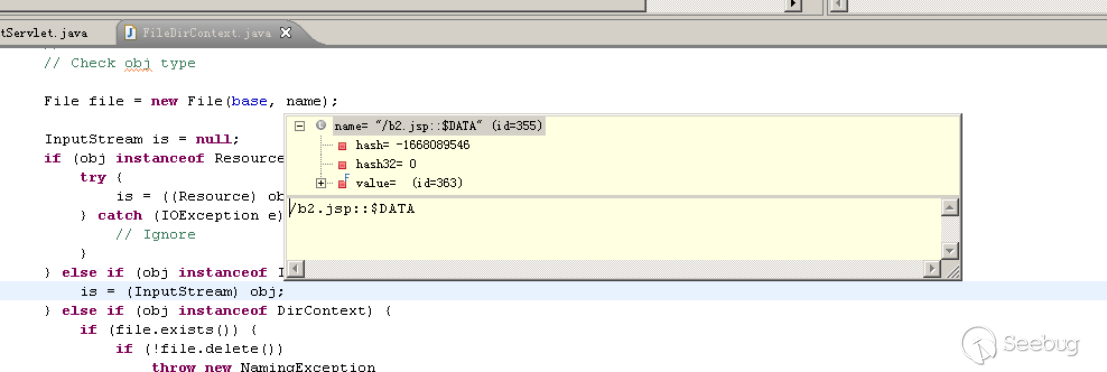Select the hash32 field red icon
This screenshot has width=1107, height=372.
(x=342, y=164)
